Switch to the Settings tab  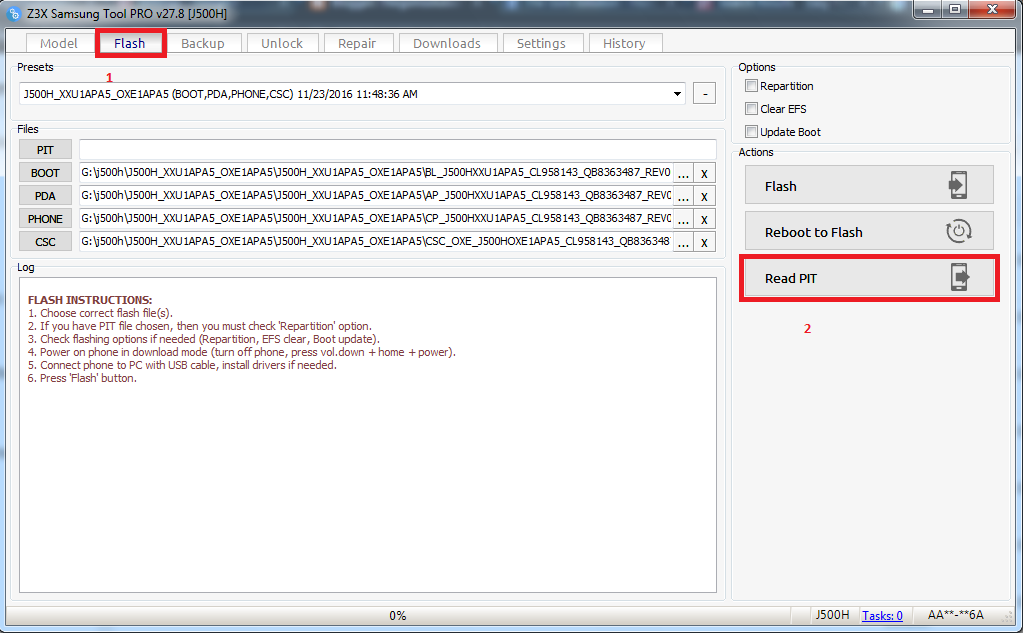coord(542,43)
